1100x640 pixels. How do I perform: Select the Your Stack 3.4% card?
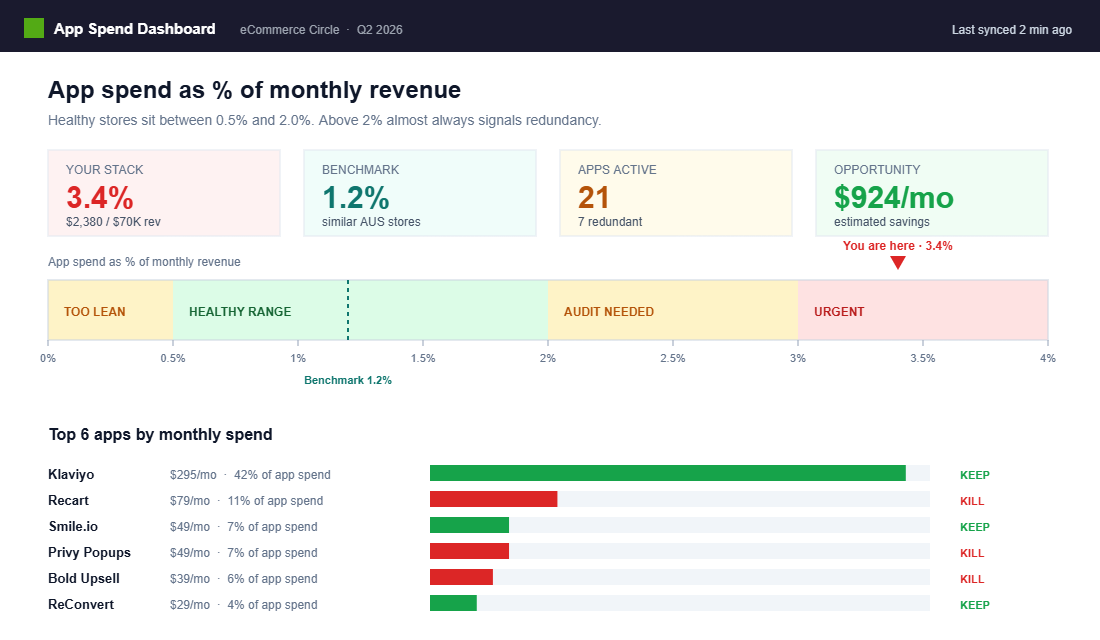coord(164,193)
